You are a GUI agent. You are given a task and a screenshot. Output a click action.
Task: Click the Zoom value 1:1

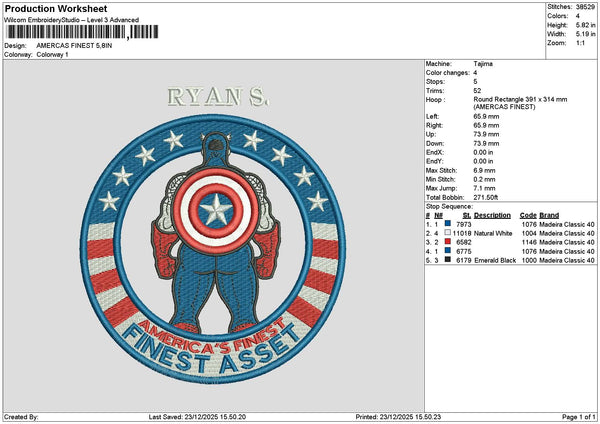pyautogui.click(x=580, y=43)
